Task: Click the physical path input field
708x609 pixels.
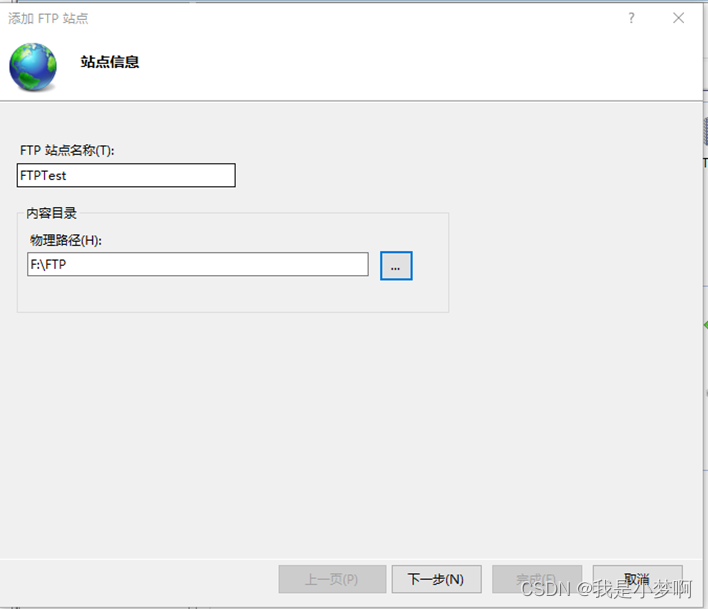Action: pos(198,264)
